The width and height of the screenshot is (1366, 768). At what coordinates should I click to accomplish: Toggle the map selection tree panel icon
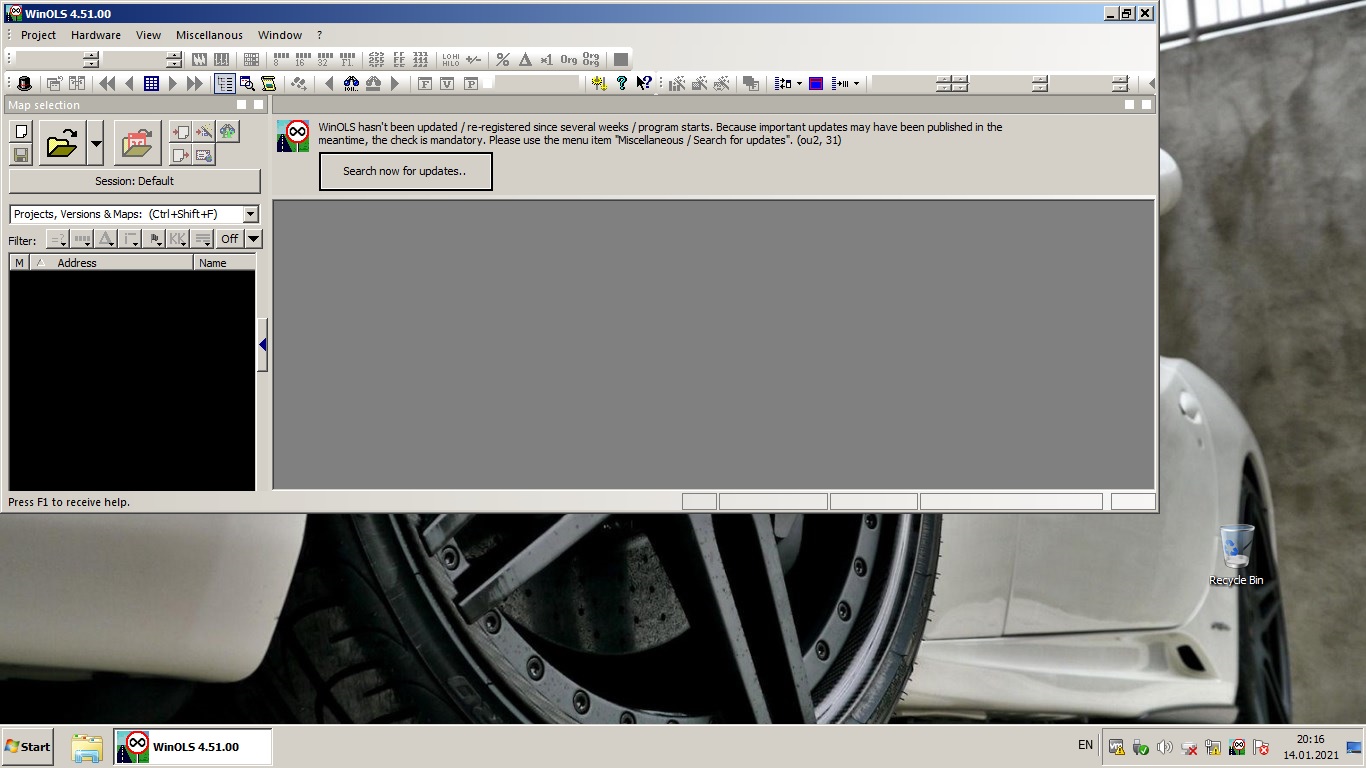pos(224,84)
